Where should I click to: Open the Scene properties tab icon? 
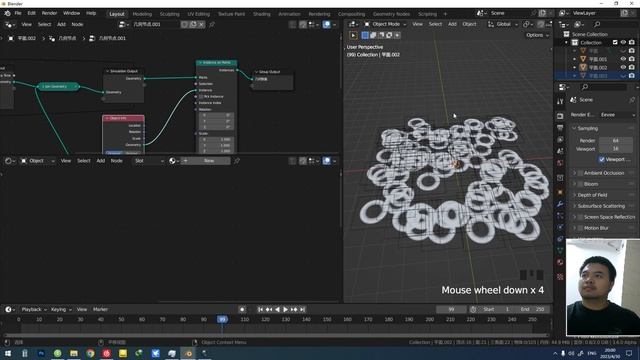560,151
